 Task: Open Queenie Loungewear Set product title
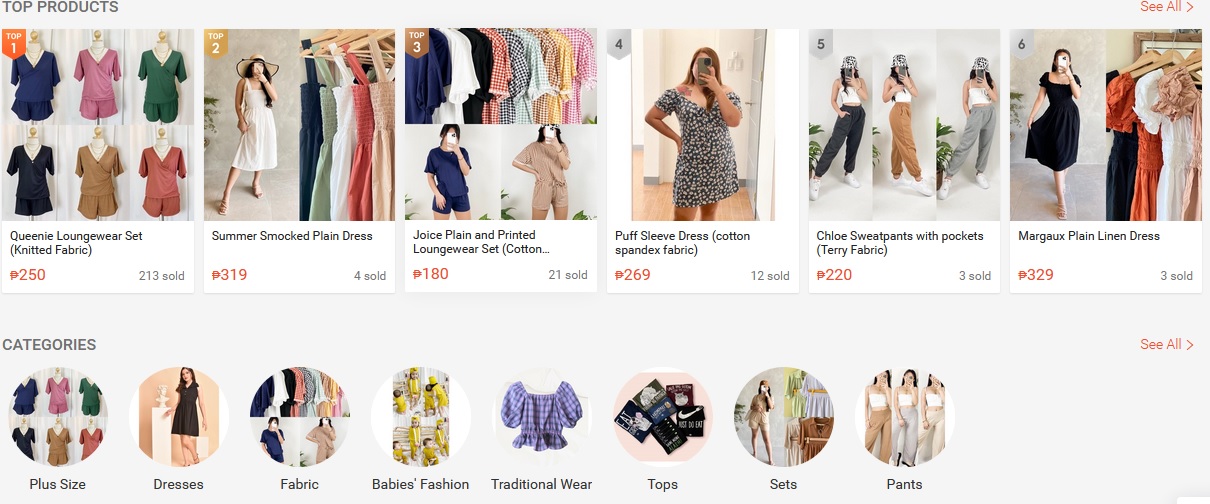tap(76, 243)
